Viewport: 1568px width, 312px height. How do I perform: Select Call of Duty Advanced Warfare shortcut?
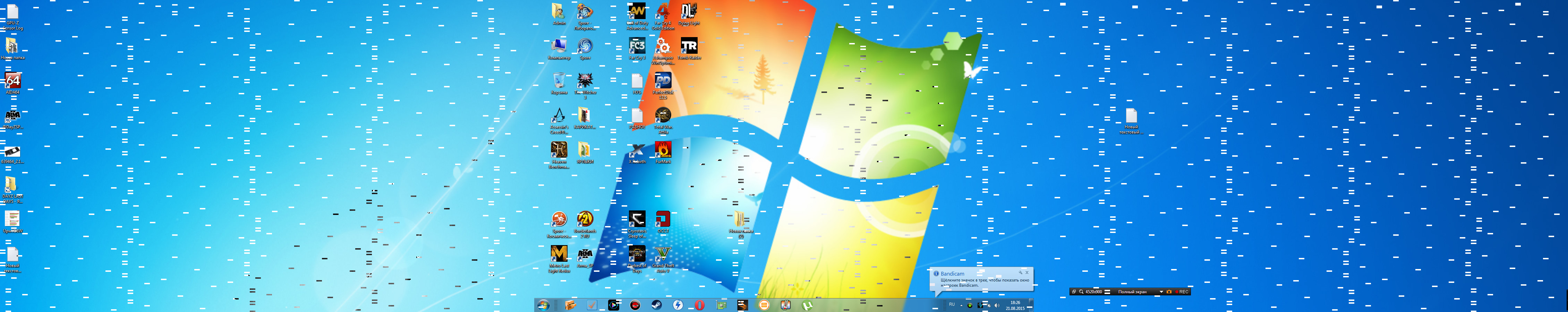point(637,16)
